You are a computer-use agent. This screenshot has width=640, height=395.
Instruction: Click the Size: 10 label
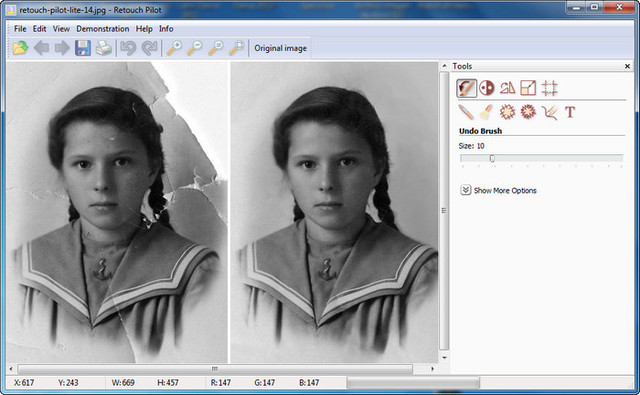point(471,146)
